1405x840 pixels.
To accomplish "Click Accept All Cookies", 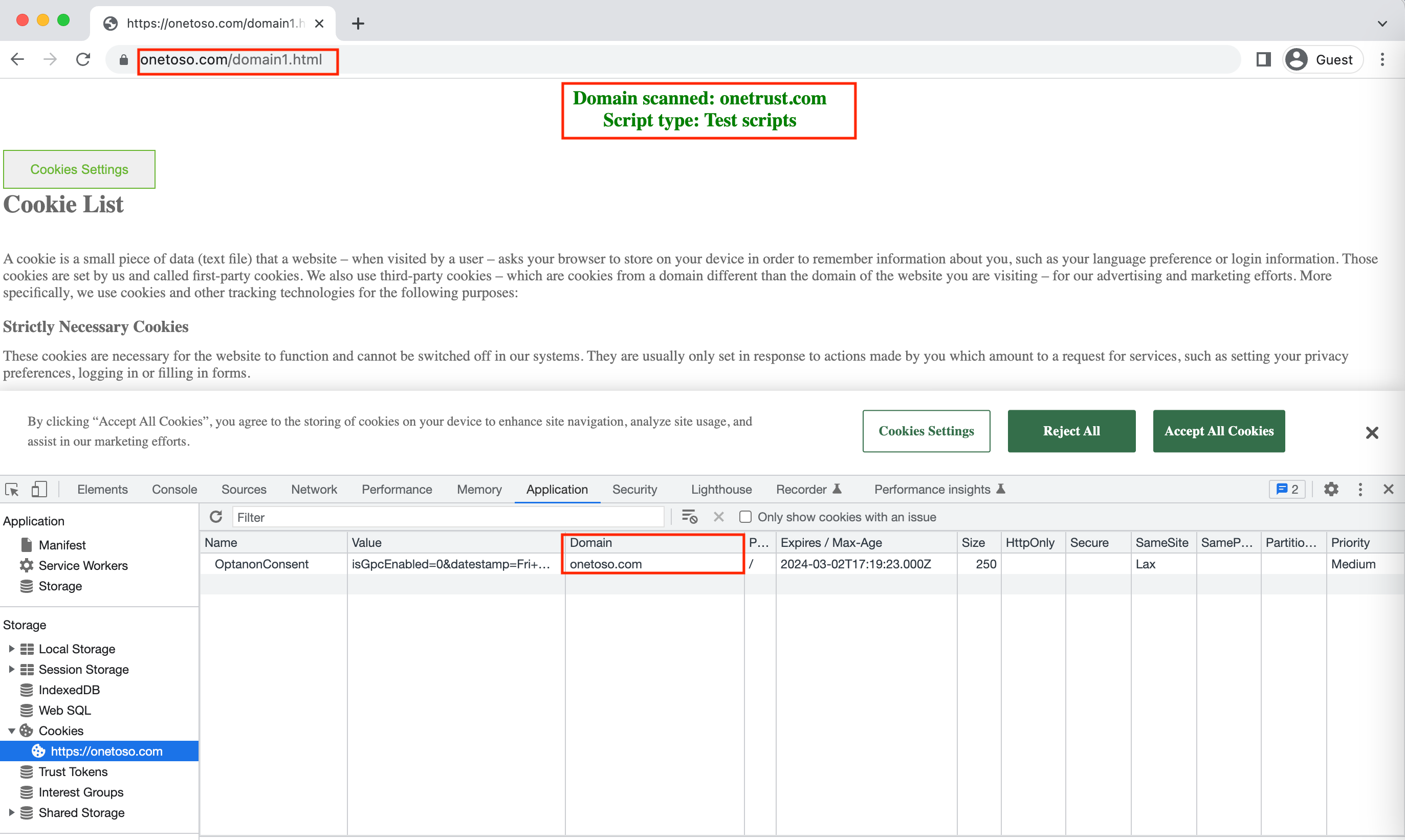I will point(1218,431).
